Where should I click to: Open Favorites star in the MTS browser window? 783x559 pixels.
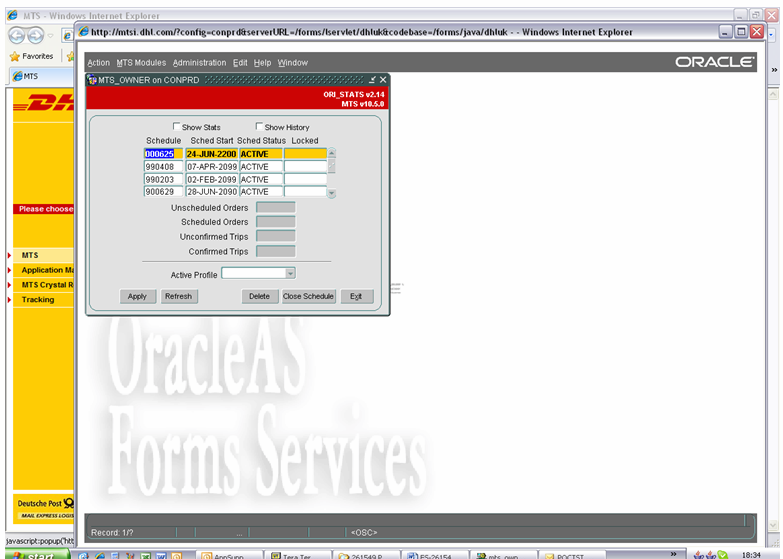pos(15,56)
